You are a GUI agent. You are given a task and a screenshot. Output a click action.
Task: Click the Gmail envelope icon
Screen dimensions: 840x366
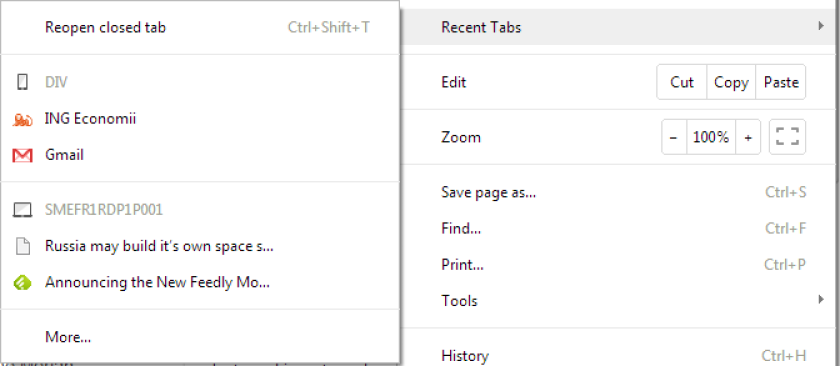[22, 155]
